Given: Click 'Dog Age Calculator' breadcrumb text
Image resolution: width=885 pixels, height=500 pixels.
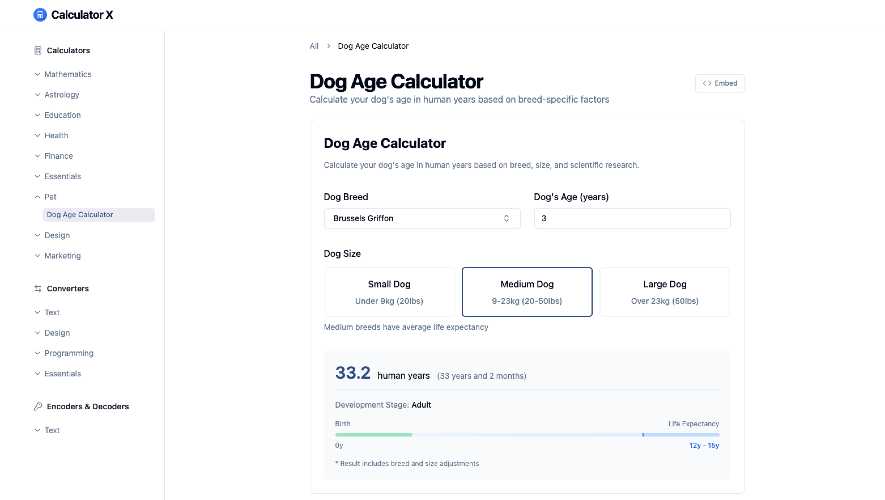Looking at the screenshot, I should click(x=373, y=46).
